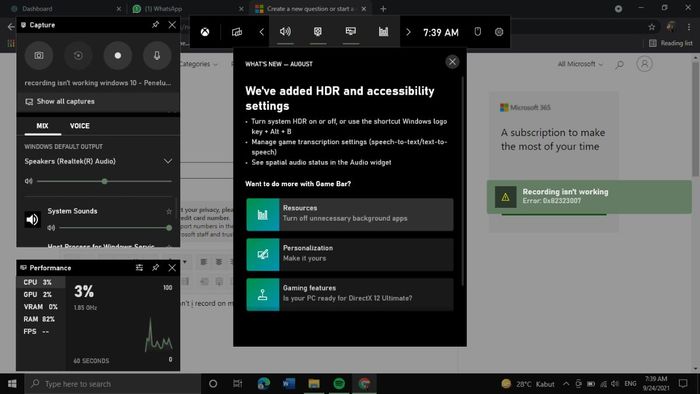Show previous widgets with left chevron
This screenshot has height=394, width=700.
click(x=262, y=32)
